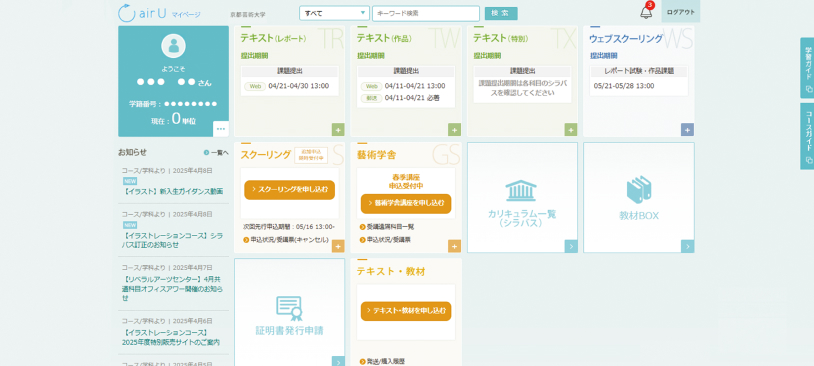
Task: Click テキスト・教材を申し込む button
Action: (x=406, y=311)
